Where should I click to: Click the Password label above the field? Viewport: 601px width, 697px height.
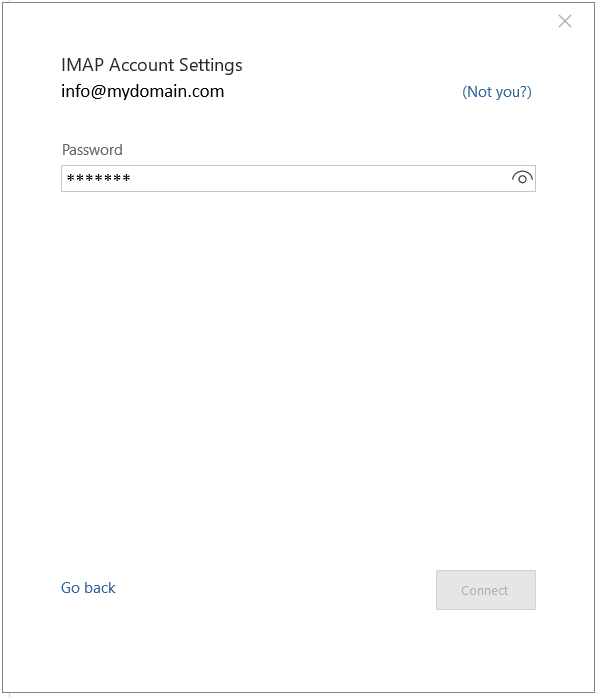click(92, 150)
